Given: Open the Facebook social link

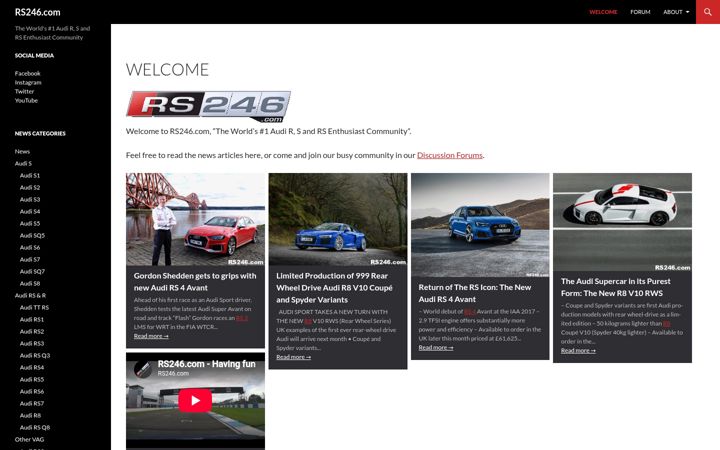Looking at the screenshot, I should click(28, 73).
